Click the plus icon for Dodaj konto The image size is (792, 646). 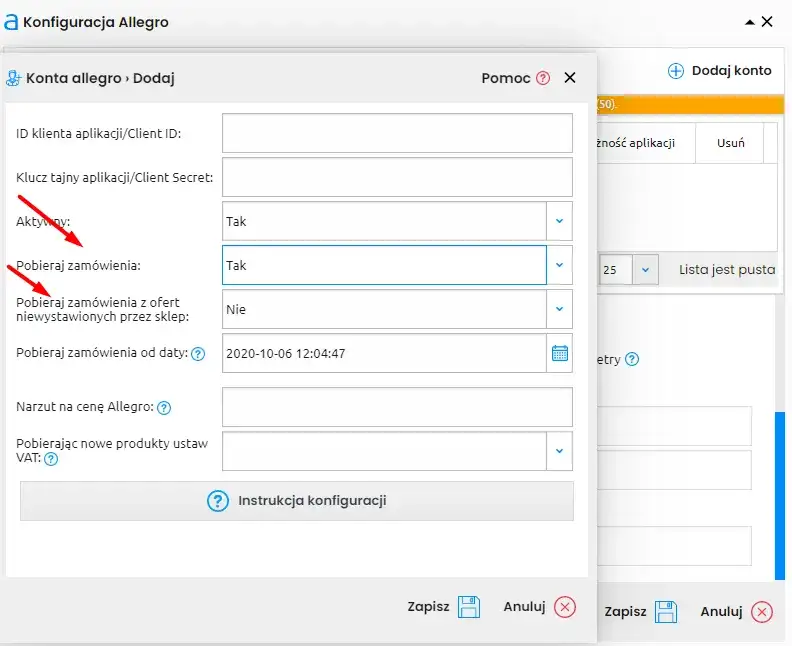[x=675, y=71]
